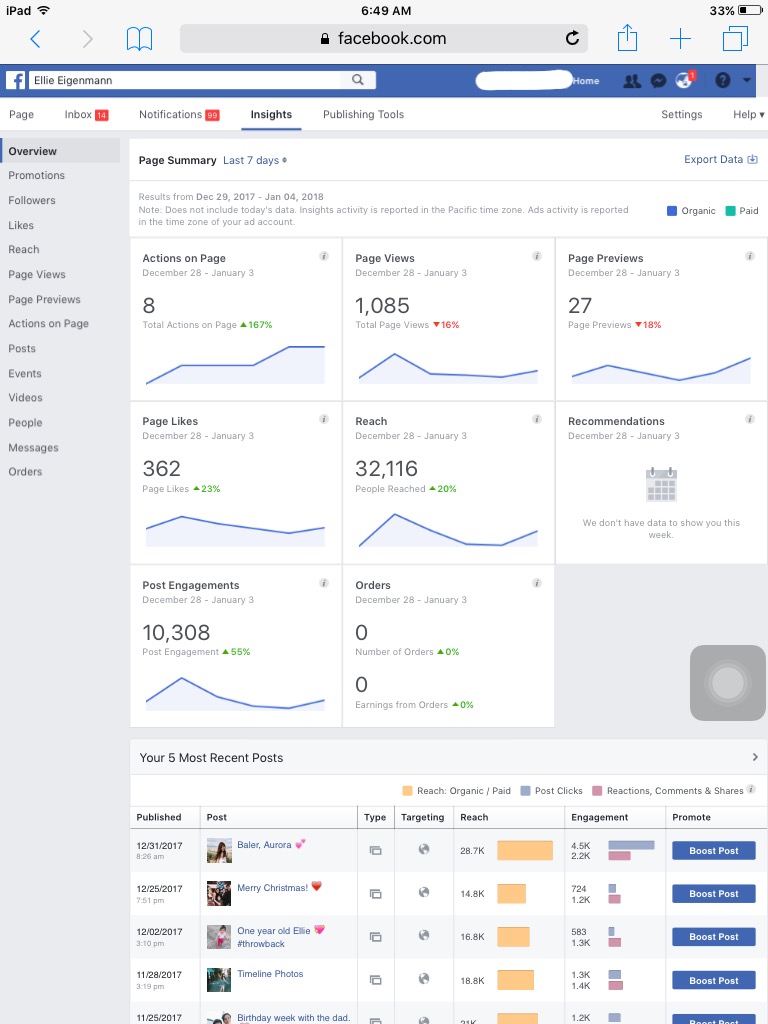768x1024 pixels.
Task: Click info icon on Actions on Page card
Action: click(324, 256)
